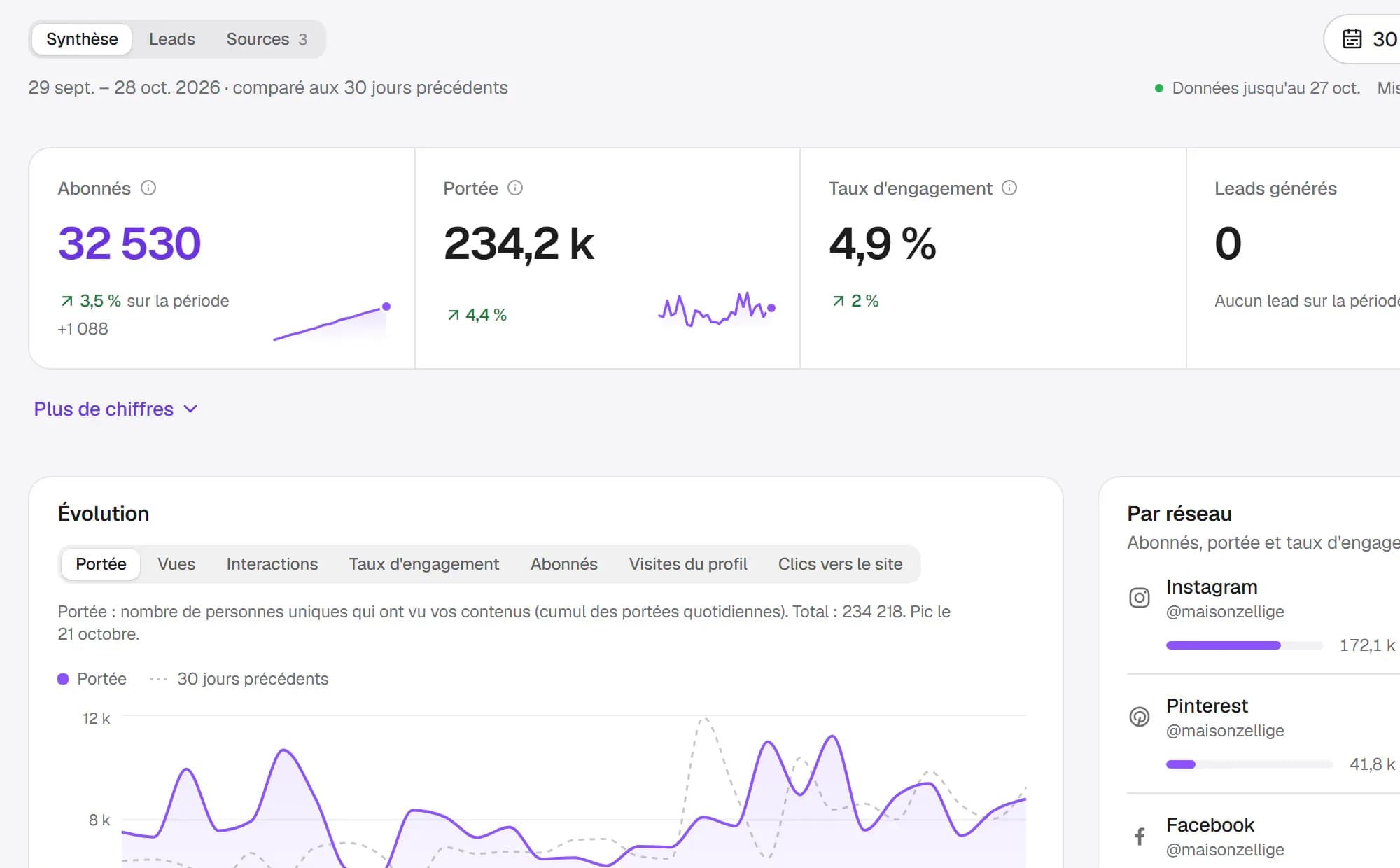
Task: Click the calendar icon in date range button
Action: coord(1352,39)
